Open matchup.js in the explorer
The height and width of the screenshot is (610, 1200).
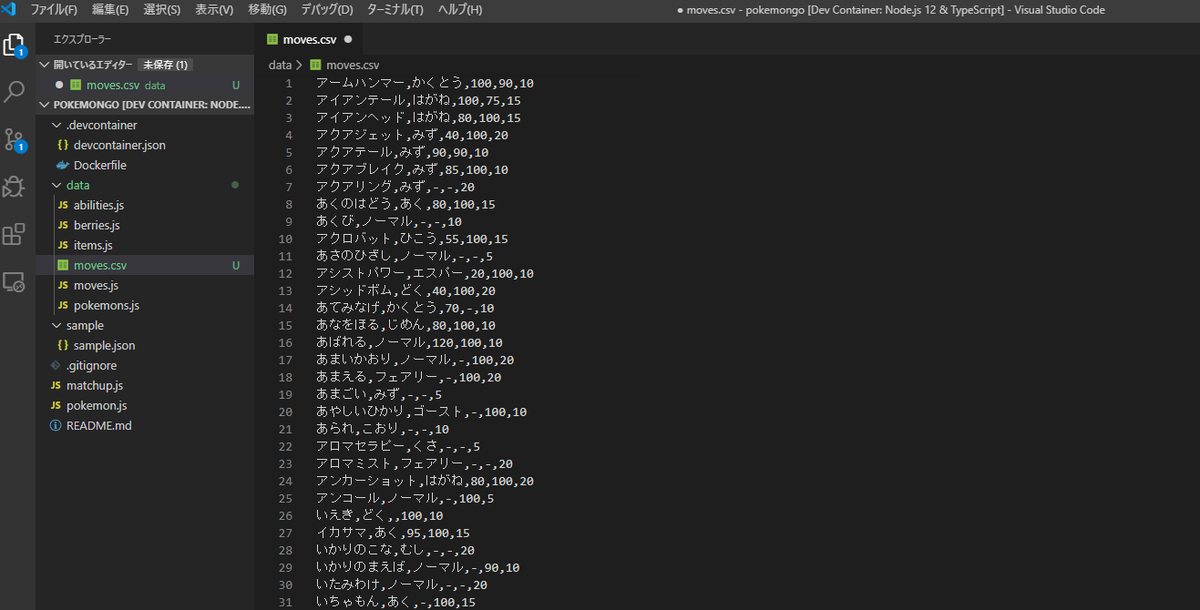(x=145, y=385)
